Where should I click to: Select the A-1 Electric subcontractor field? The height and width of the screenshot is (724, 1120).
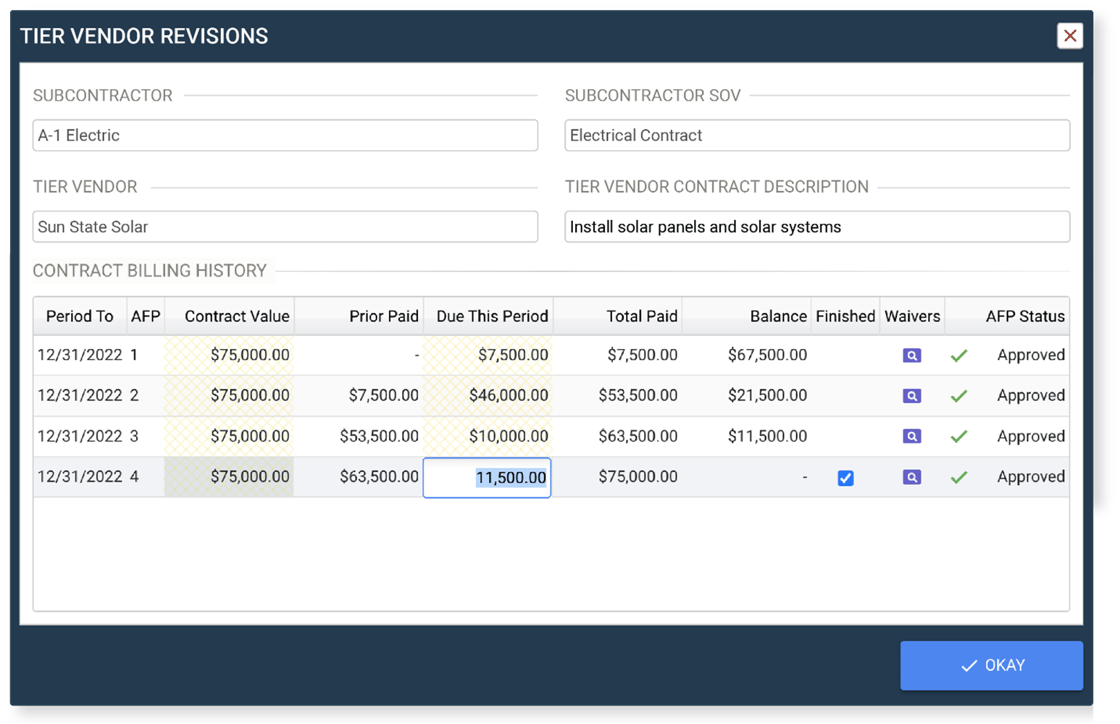point(285,135)
